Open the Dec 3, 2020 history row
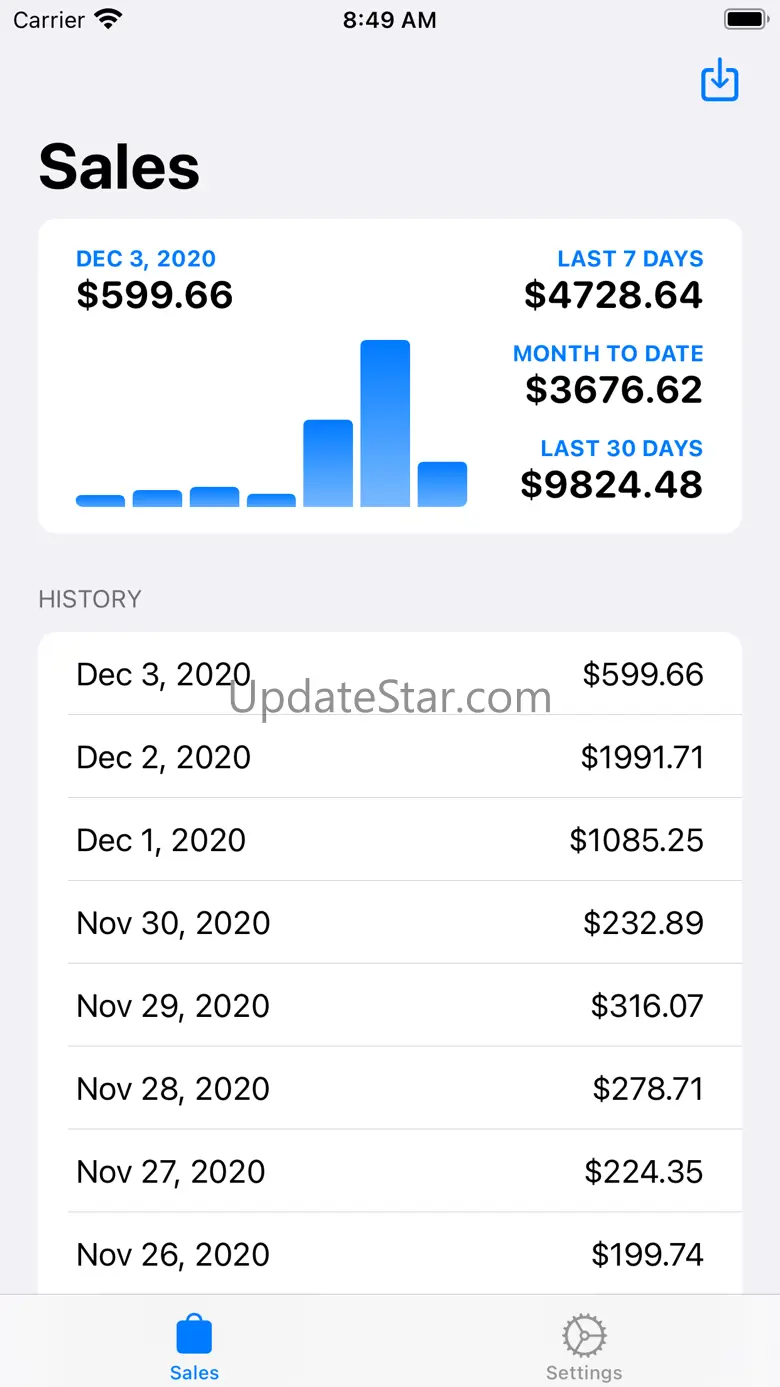This screenshot has height=1387, width=780. tap(390, 674)
